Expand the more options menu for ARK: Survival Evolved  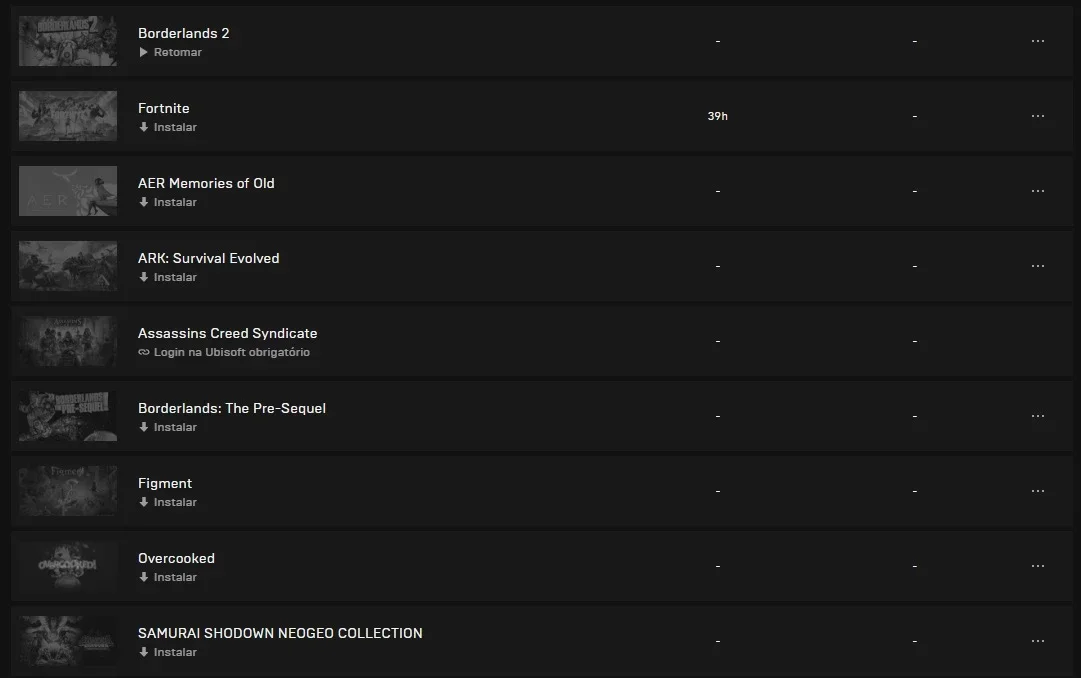pos(1038,266)
